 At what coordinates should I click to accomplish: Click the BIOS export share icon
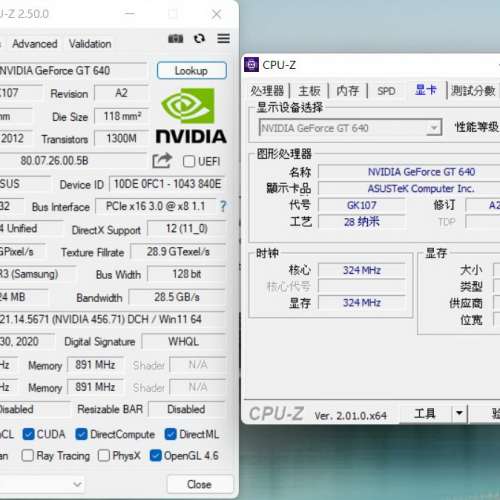pos(162,161)
